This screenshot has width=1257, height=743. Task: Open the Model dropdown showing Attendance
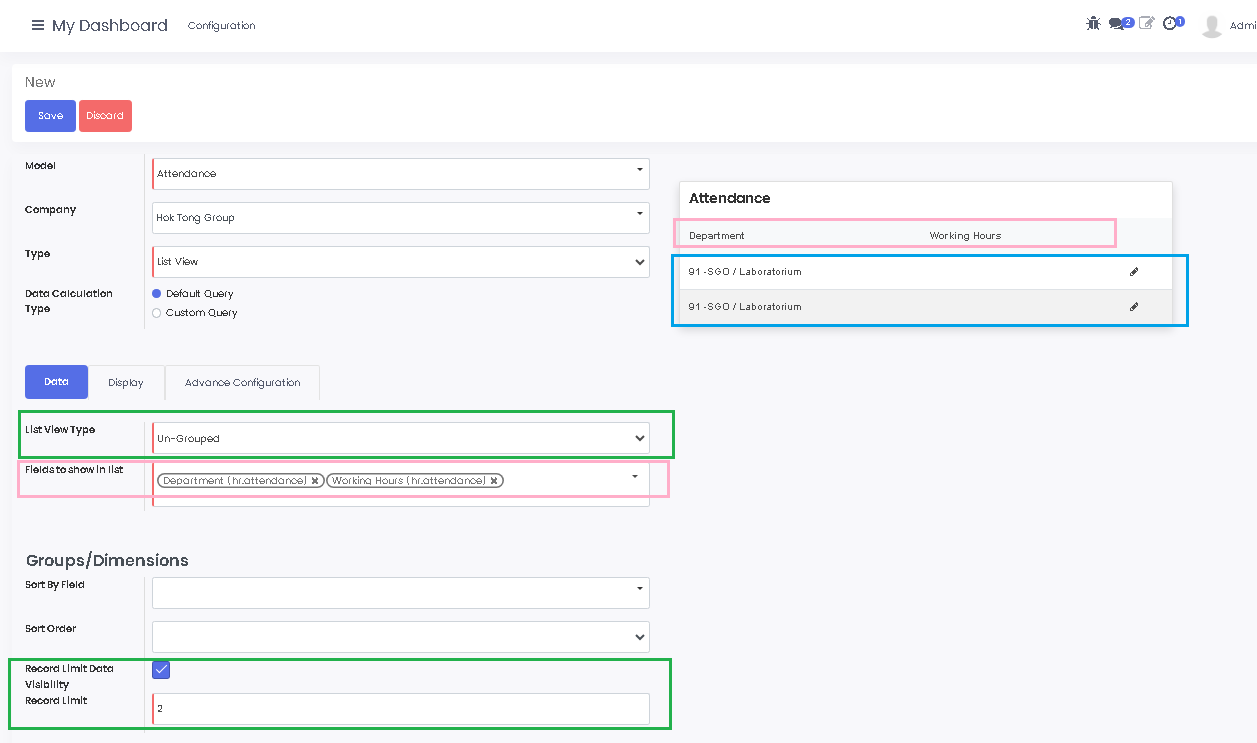click(400, 174)
